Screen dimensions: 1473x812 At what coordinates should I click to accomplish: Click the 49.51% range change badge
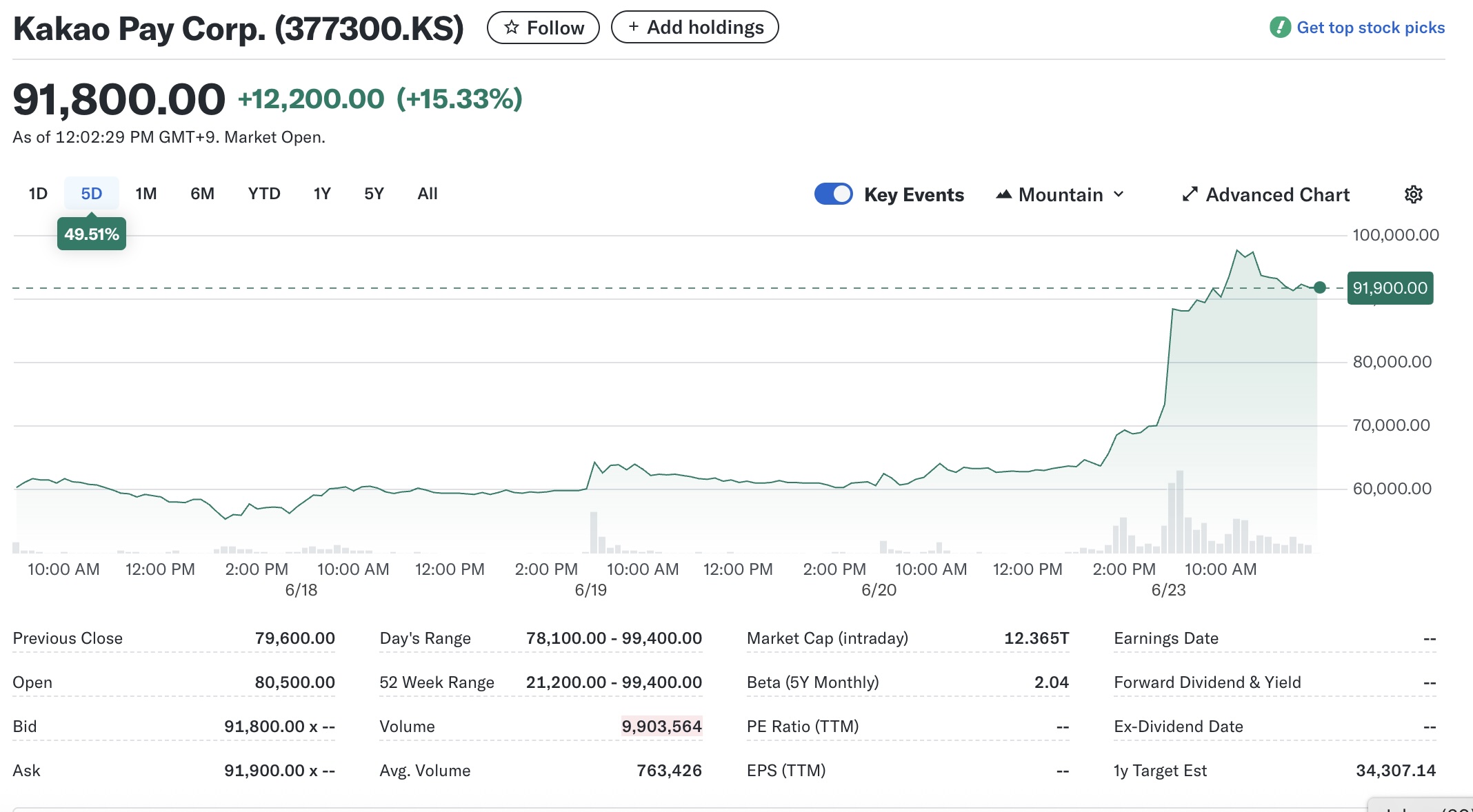[x=92, y=234]
